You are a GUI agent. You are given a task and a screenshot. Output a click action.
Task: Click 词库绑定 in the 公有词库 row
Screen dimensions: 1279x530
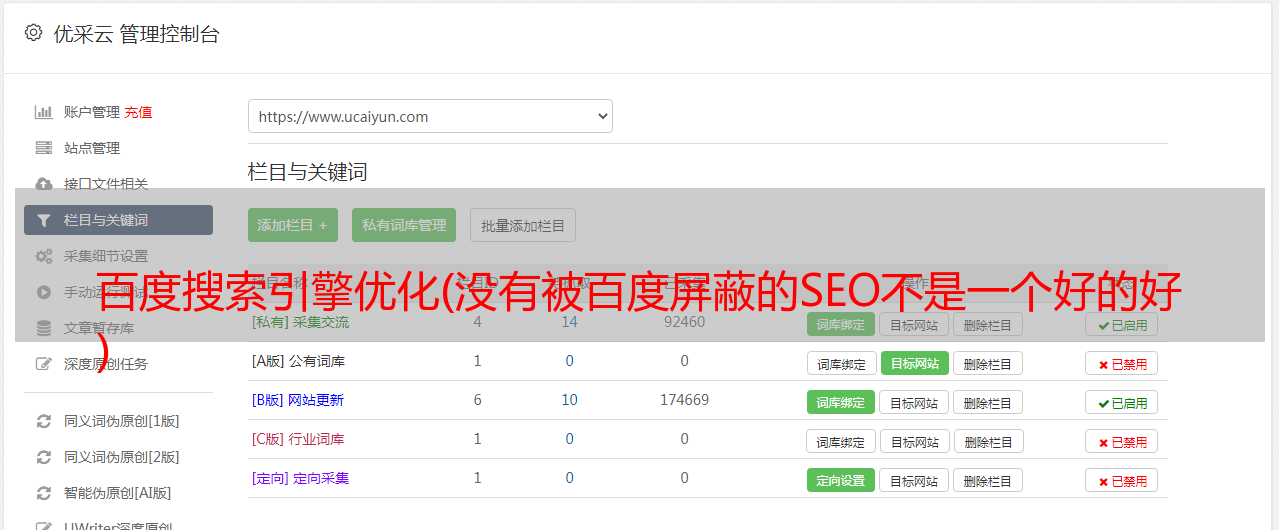click(x=841, y=363)
